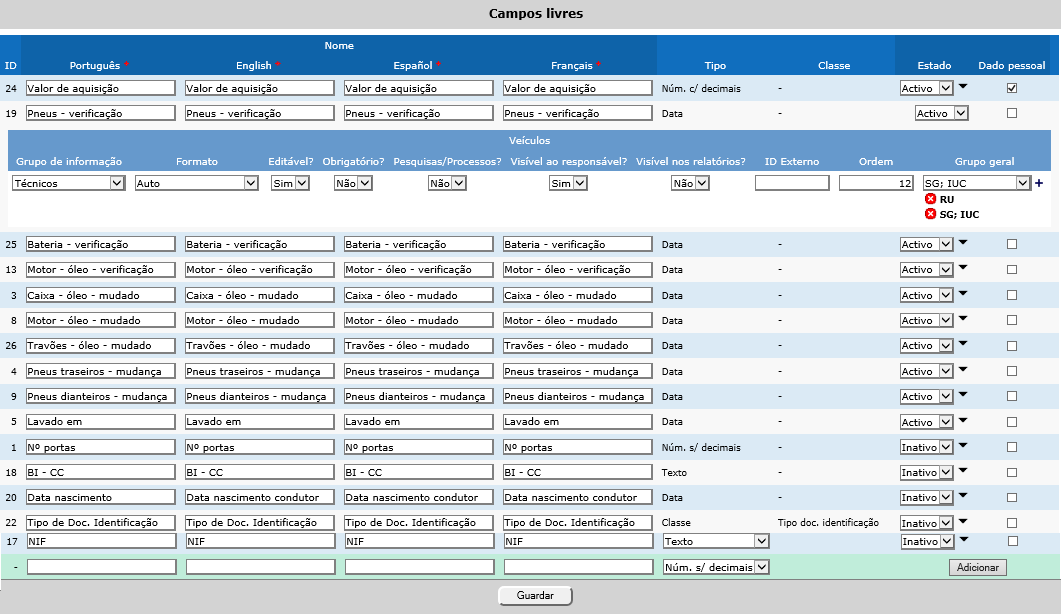This screenshot has width=1061, height=614.
Task: Check Dado pessoal for Bateria - verificação
Action: (x=1012, y=244)
